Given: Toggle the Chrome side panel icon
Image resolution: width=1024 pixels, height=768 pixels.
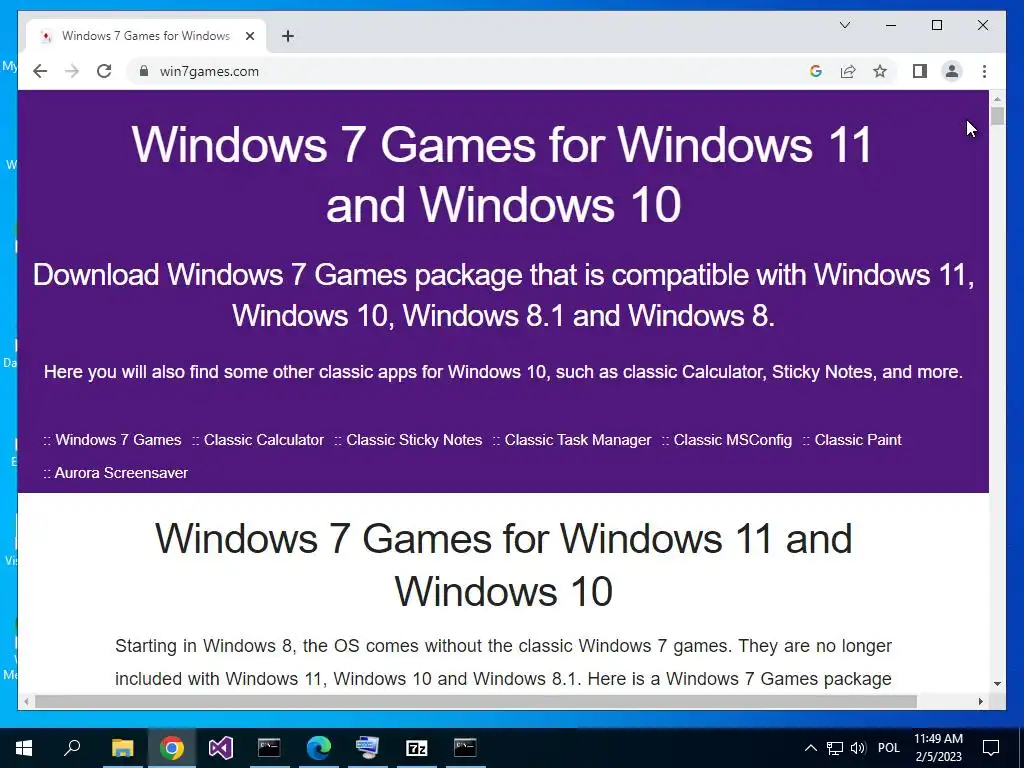Looking at the screenshot, I should [x=920, y=71].
